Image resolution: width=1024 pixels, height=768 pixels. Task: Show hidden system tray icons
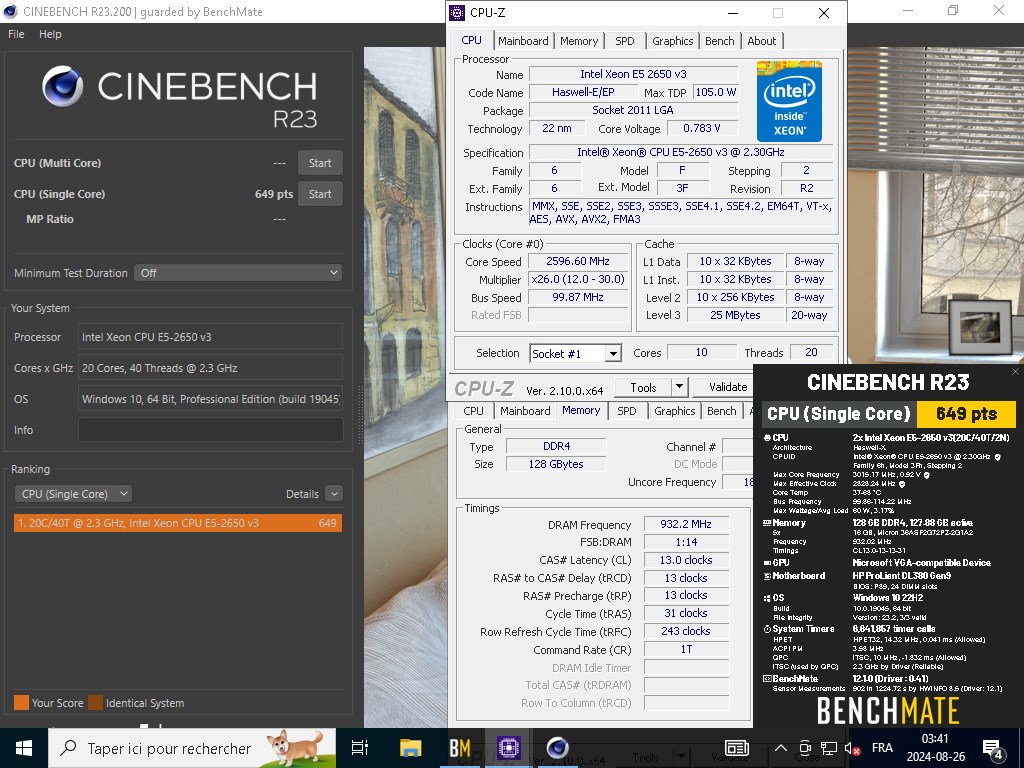[780, 748]
